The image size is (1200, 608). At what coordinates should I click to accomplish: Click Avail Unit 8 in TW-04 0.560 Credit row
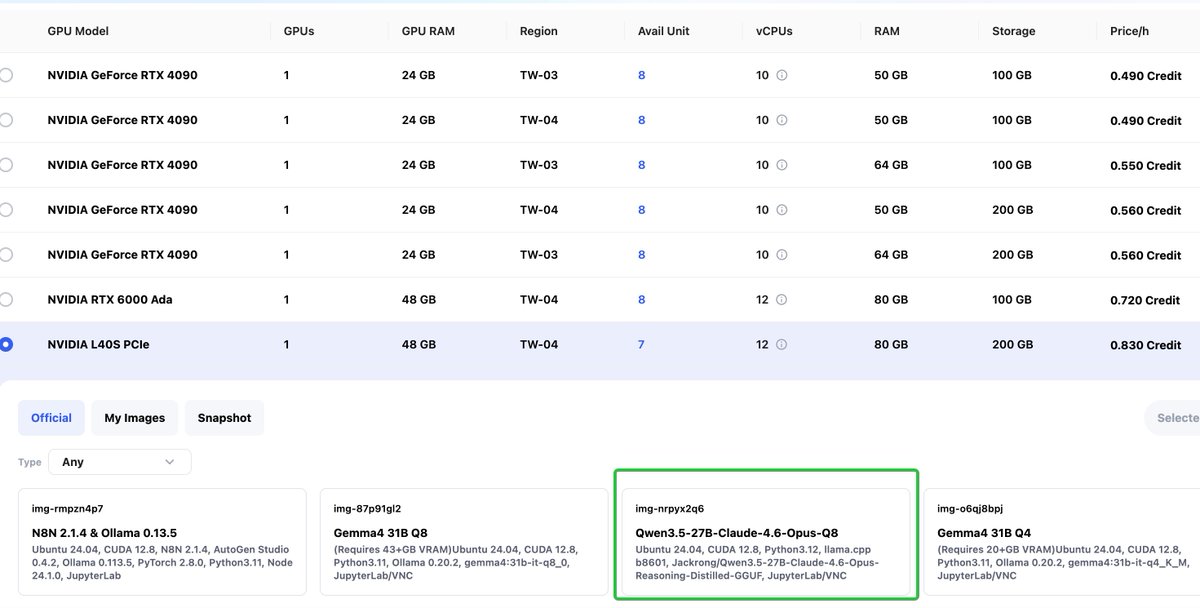click(x=642, y=210)
